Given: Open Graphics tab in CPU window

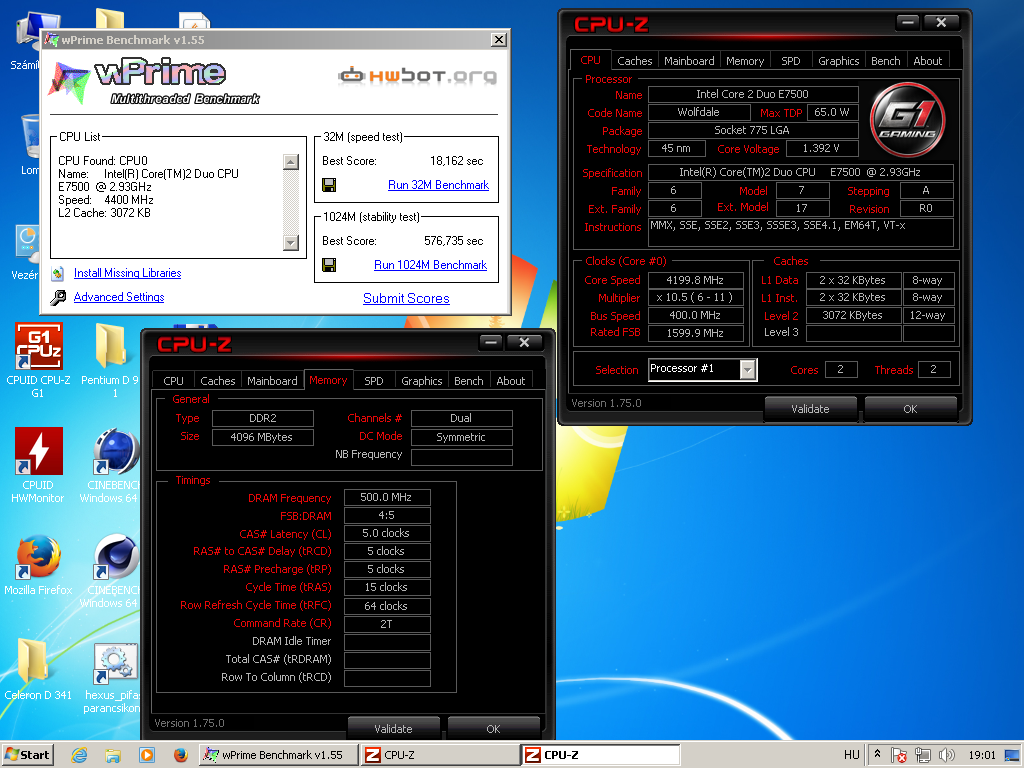Looking at the screenshot, I should 839,61.
